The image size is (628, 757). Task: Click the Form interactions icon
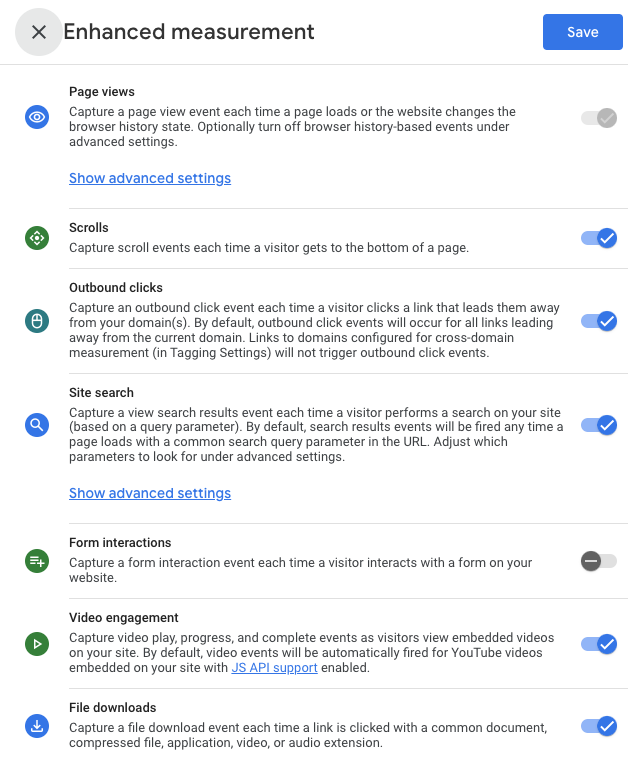coord(37,561)
